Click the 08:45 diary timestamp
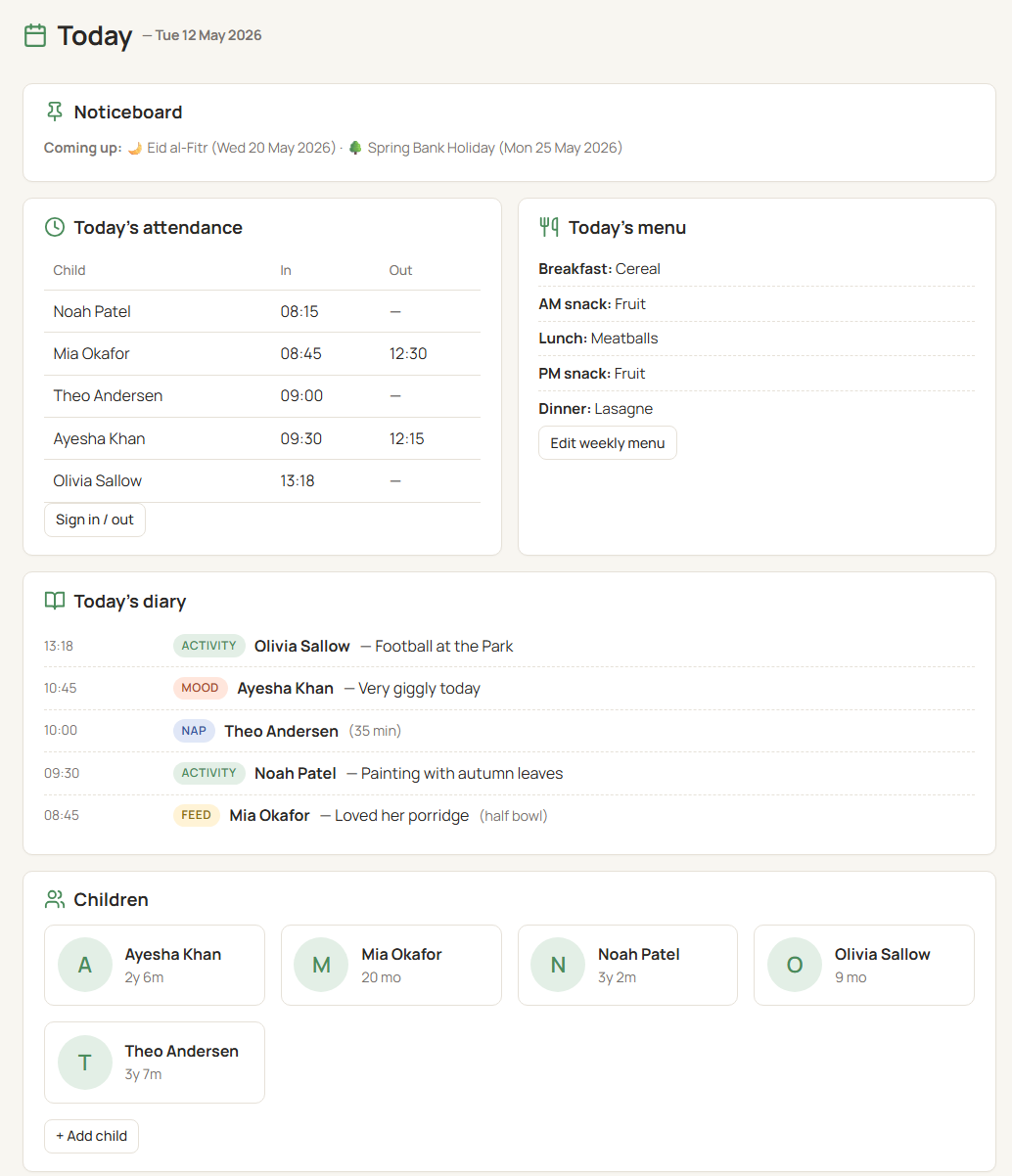 pos(61,815)
